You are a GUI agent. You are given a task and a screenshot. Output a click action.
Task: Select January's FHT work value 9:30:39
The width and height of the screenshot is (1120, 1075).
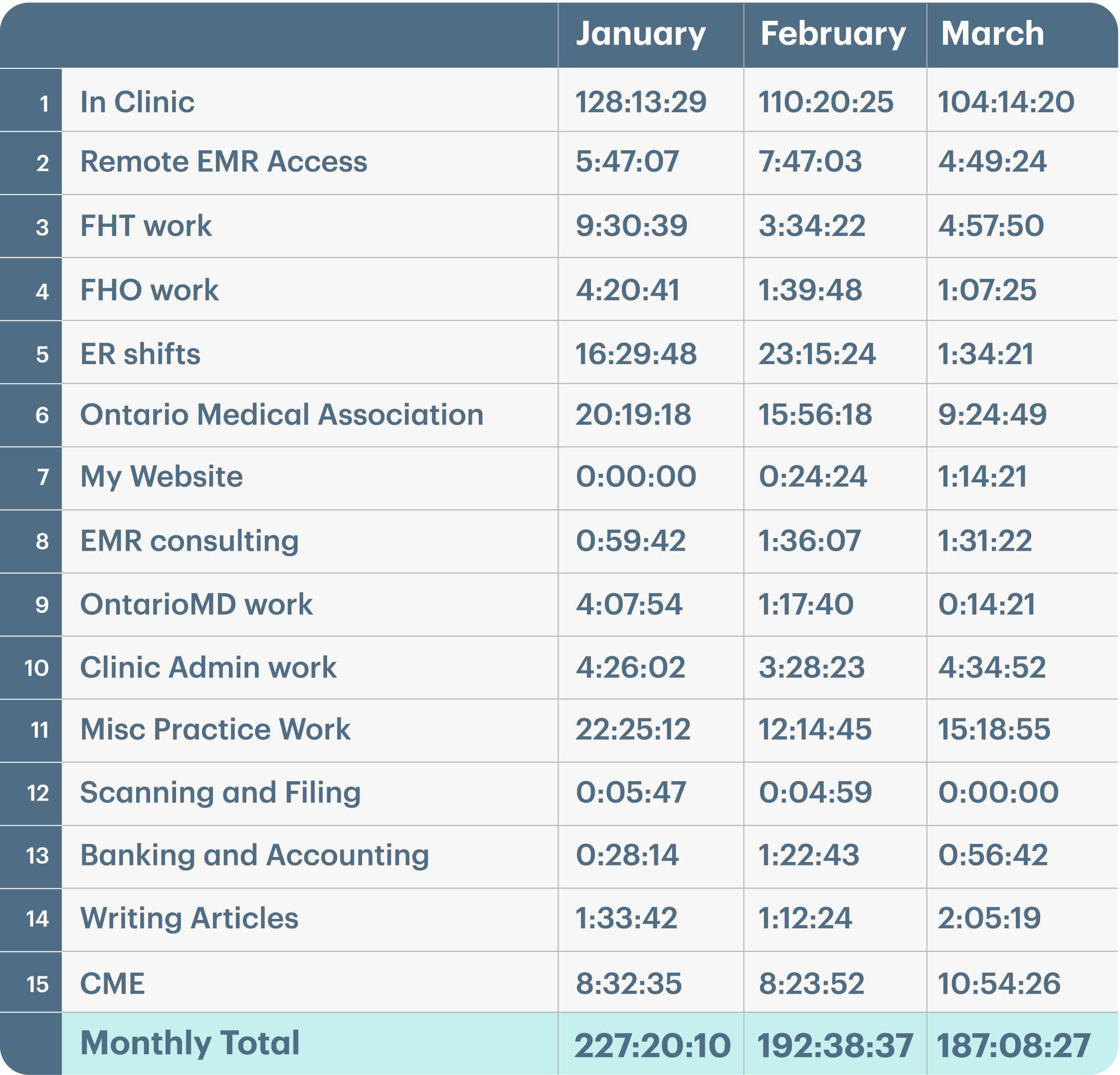coord(631,225)
